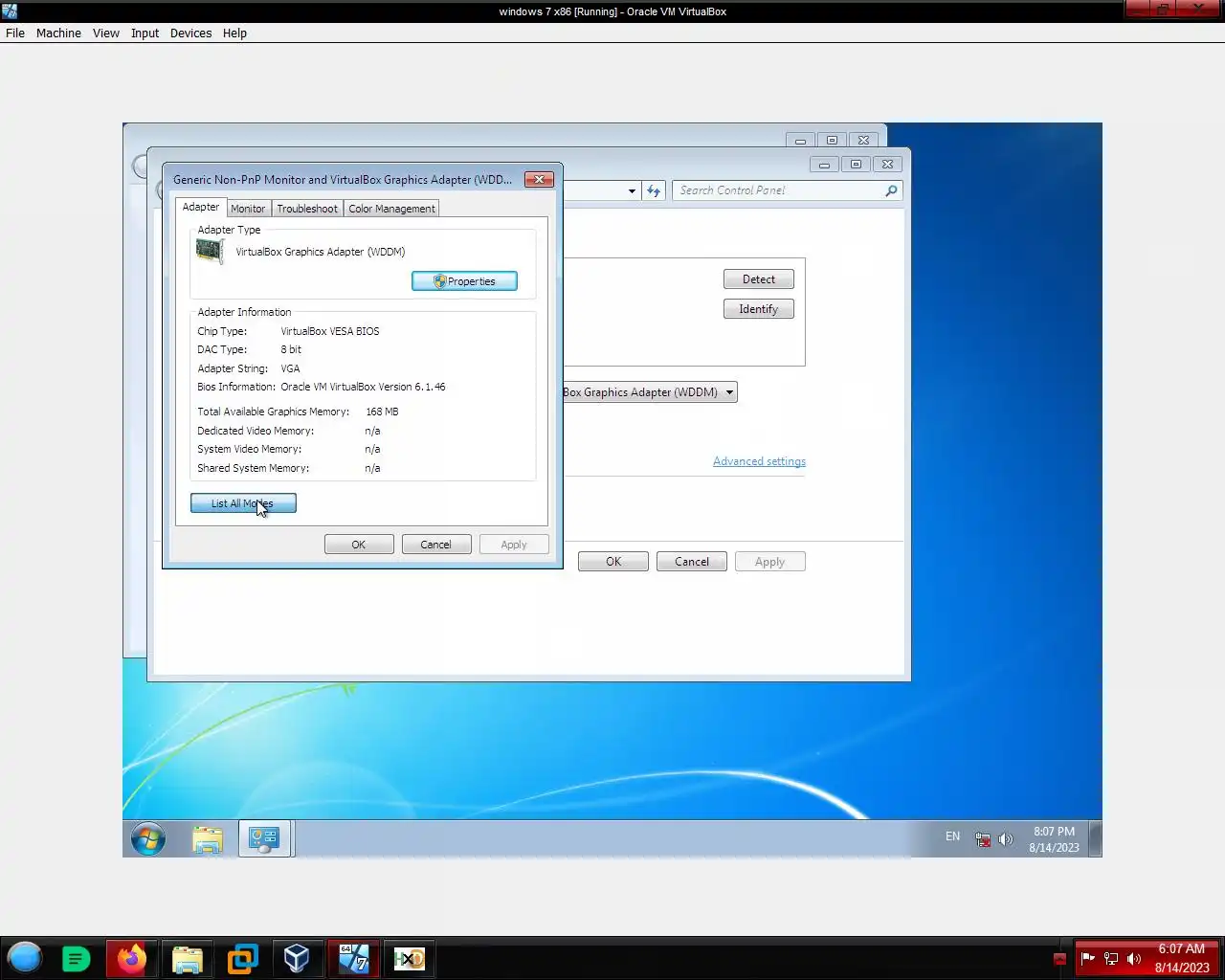Switch to the Monitor tab

coord(248,209)
